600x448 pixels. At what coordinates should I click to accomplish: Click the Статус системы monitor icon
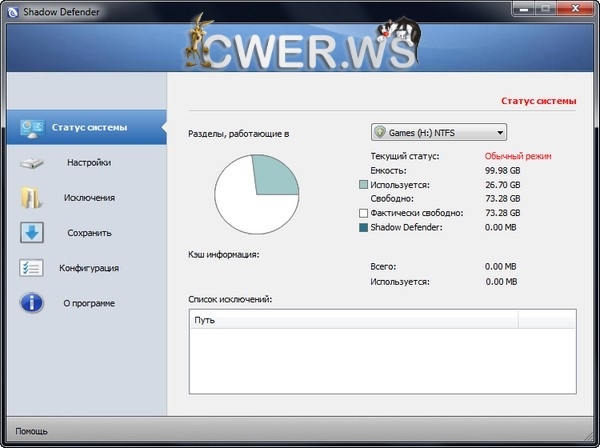click(x=31, y=127)
